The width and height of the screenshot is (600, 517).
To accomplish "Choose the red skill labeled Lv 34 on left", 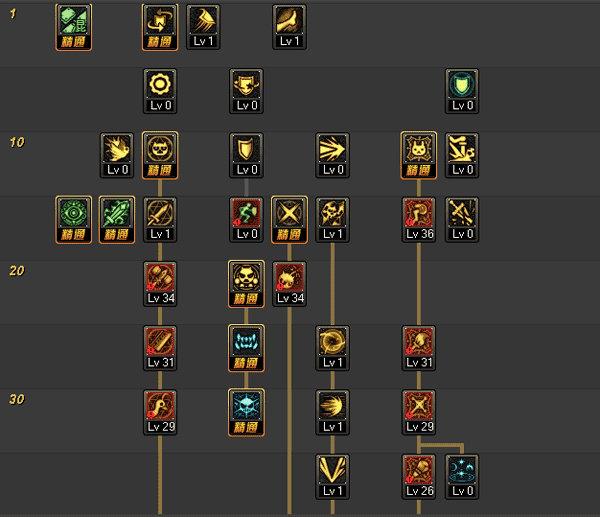I will tap(160, 284).
